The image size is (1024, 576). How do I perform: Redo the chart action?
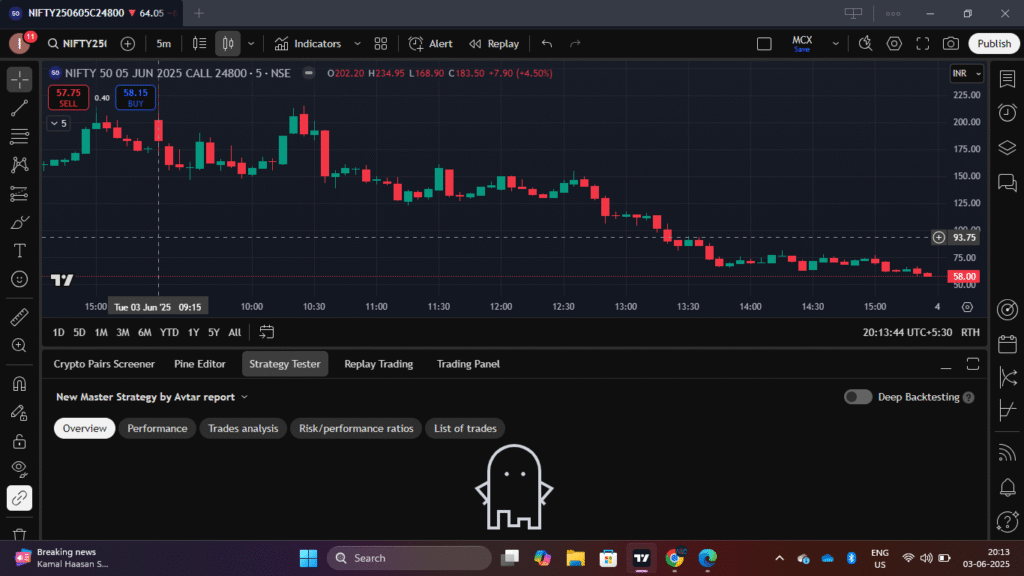click(x=575, y=44)
